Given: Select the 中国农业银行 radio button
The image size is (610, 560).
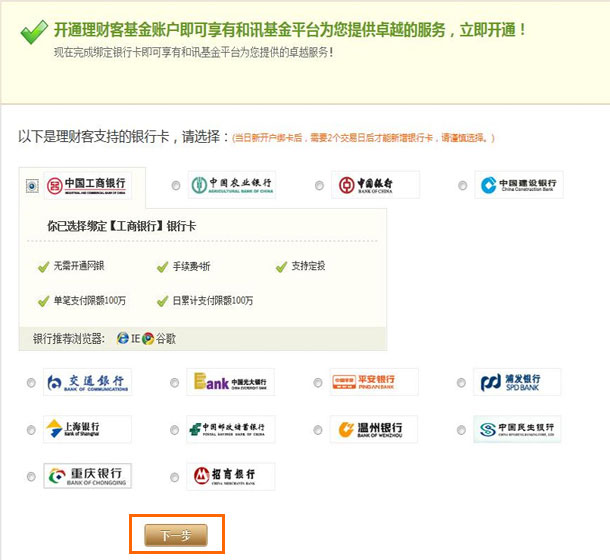Looking at the screenshot, I should click(x=176, y=186).
